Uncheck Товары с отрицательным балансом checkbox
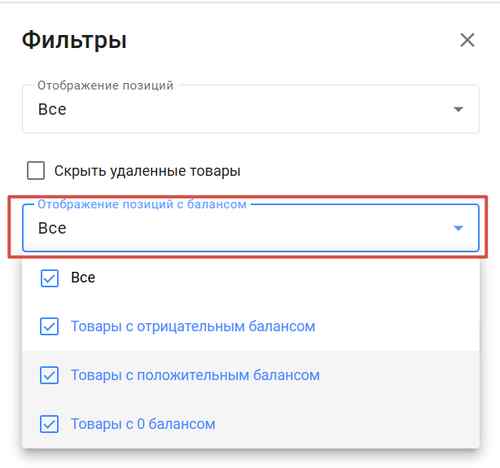 pos(49,326)
